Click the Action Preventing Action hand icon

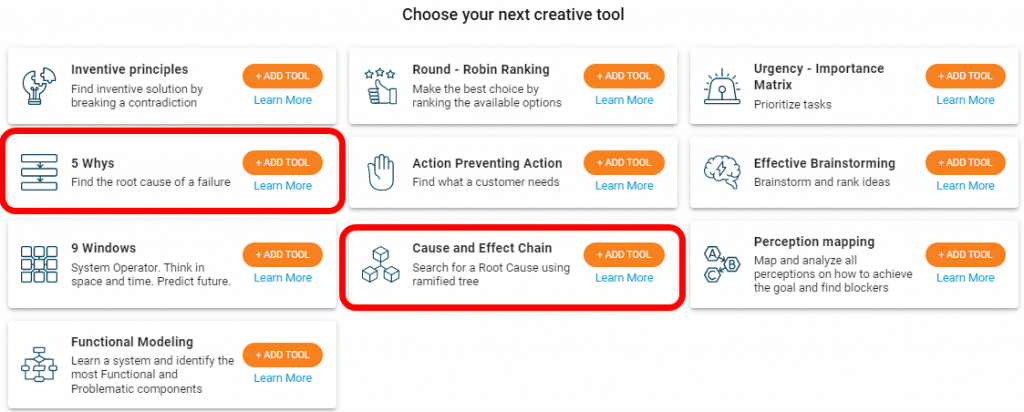point(380,172)
